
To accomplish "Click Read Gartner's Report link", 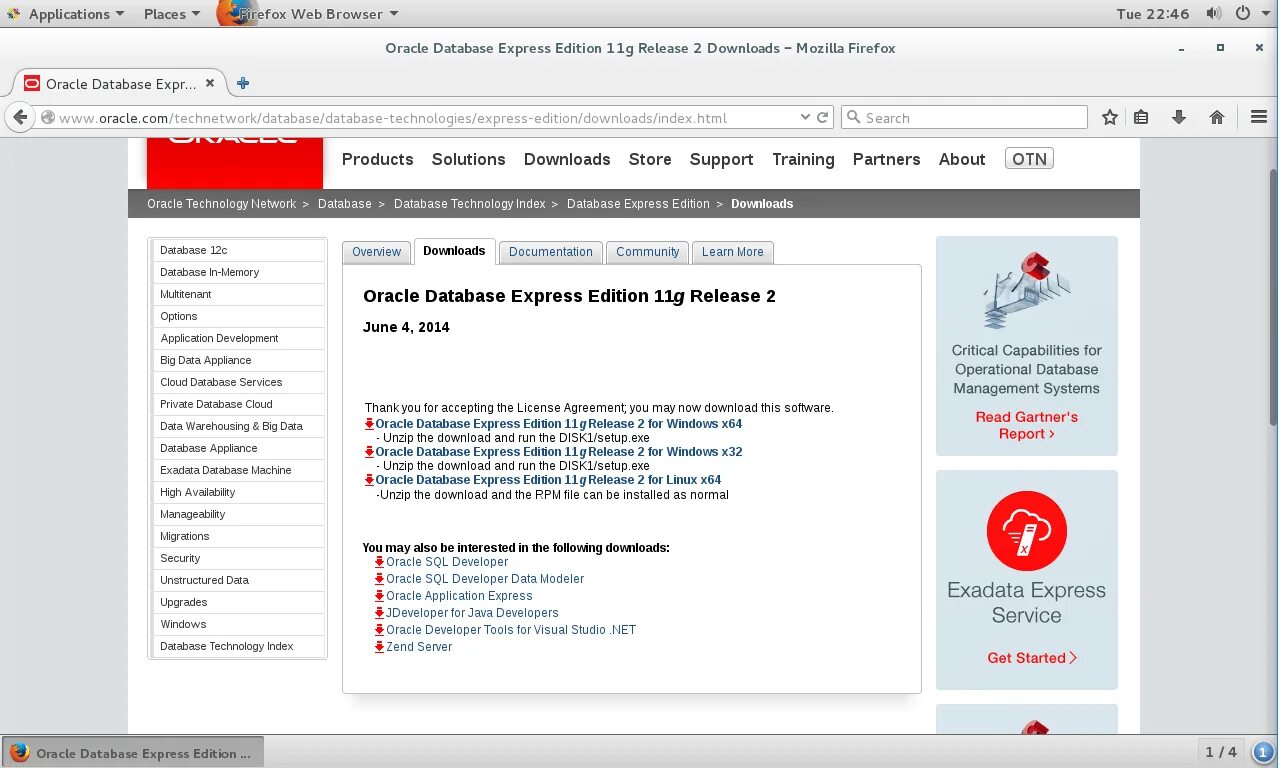I will tap(1027, 425).
